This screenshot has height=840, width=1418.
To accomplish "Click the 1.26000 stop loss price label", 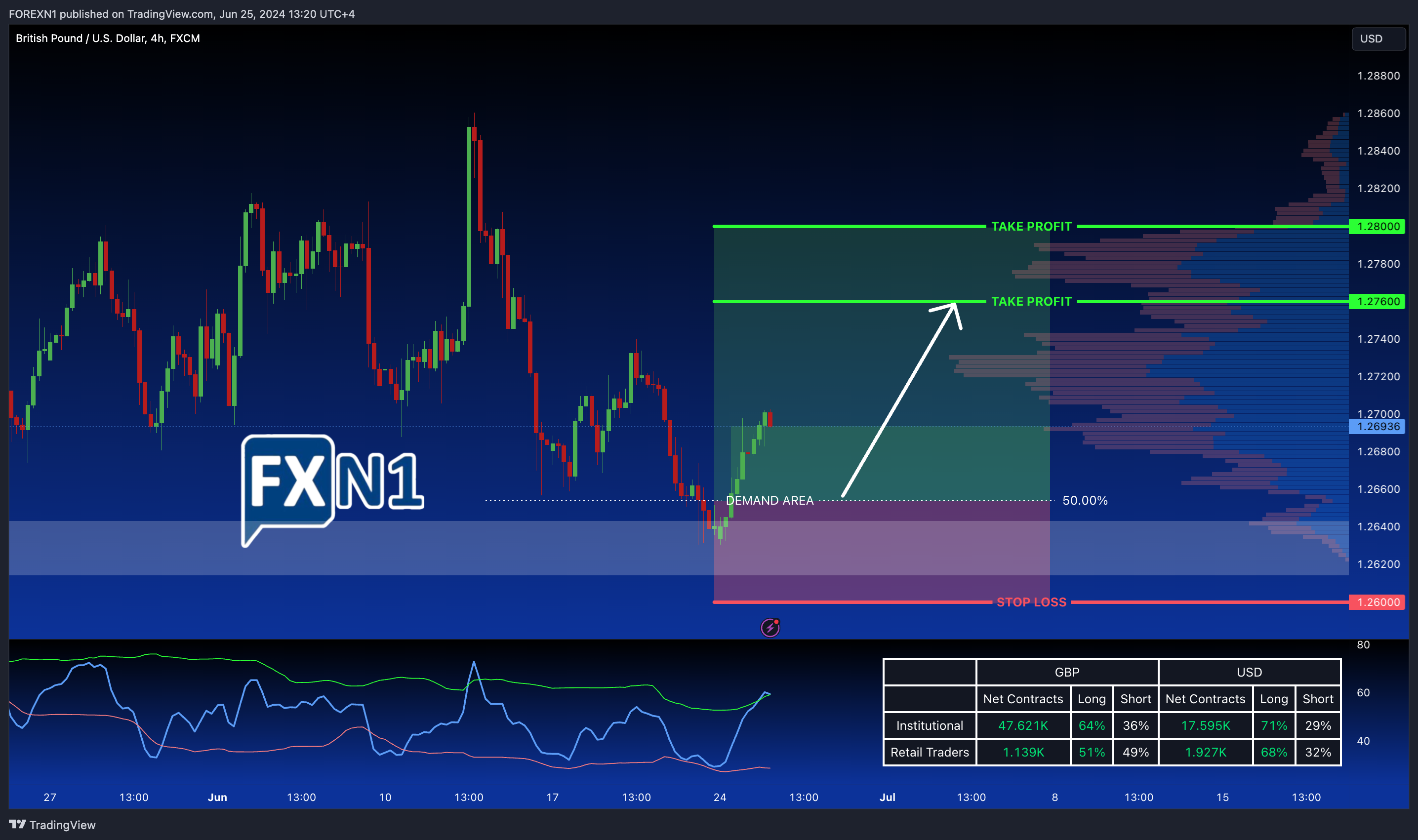I will tap(1377, 601).
